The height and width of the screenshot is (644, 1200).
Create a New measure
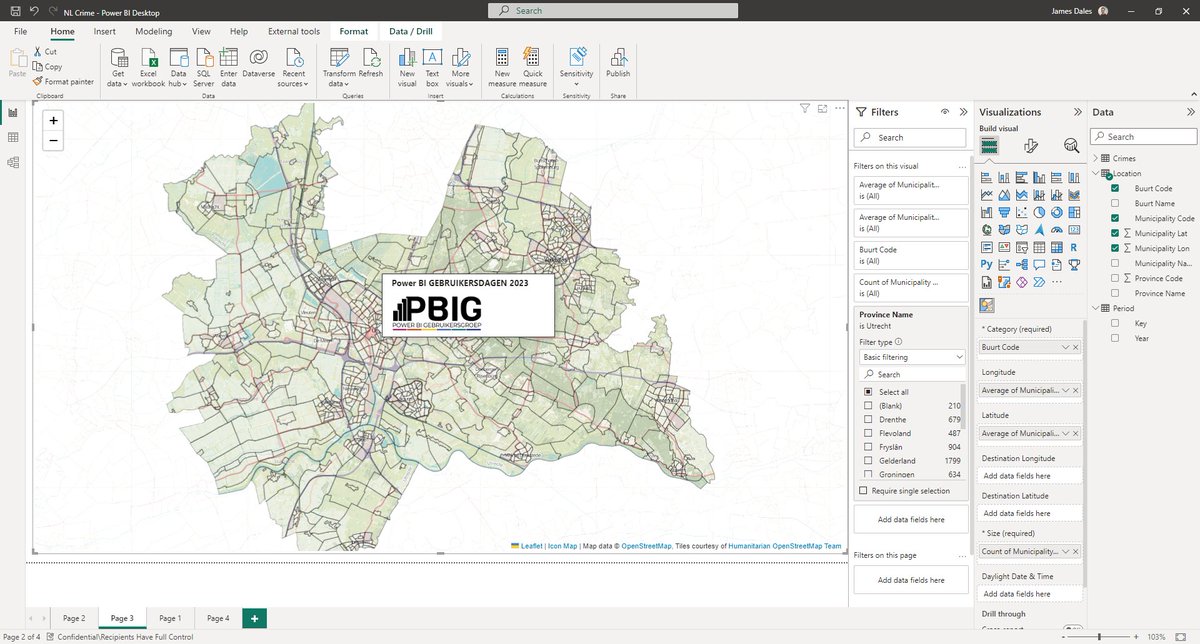(x=502, y=66)
